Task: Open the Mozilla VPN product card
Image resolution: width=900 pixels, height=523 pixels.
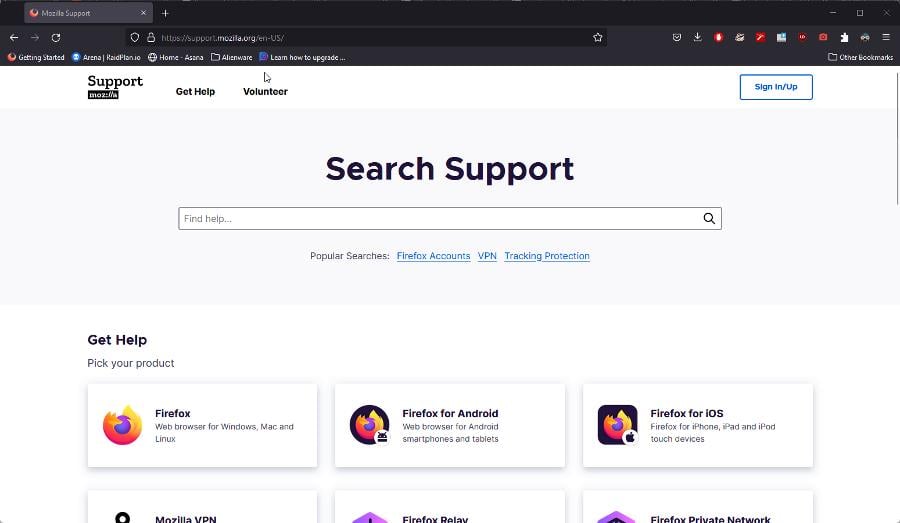Action: point(202,507)
